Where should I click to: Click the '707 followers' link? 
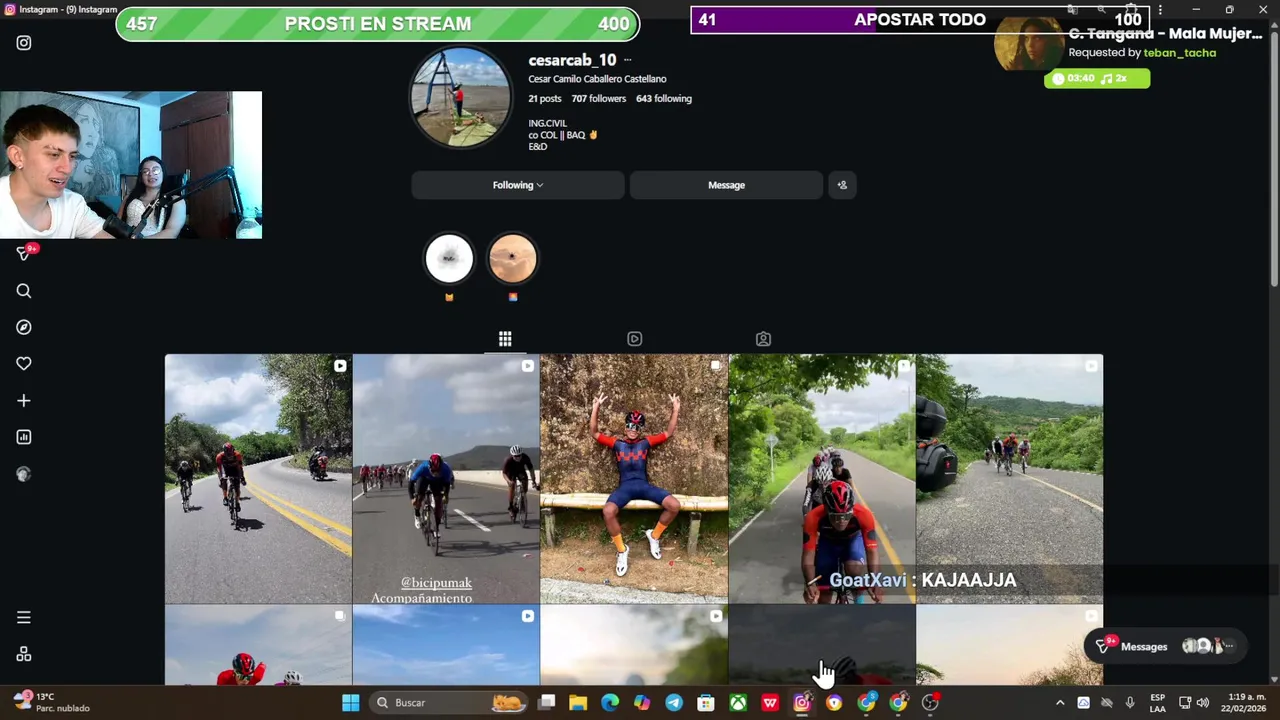coord(598,99)
